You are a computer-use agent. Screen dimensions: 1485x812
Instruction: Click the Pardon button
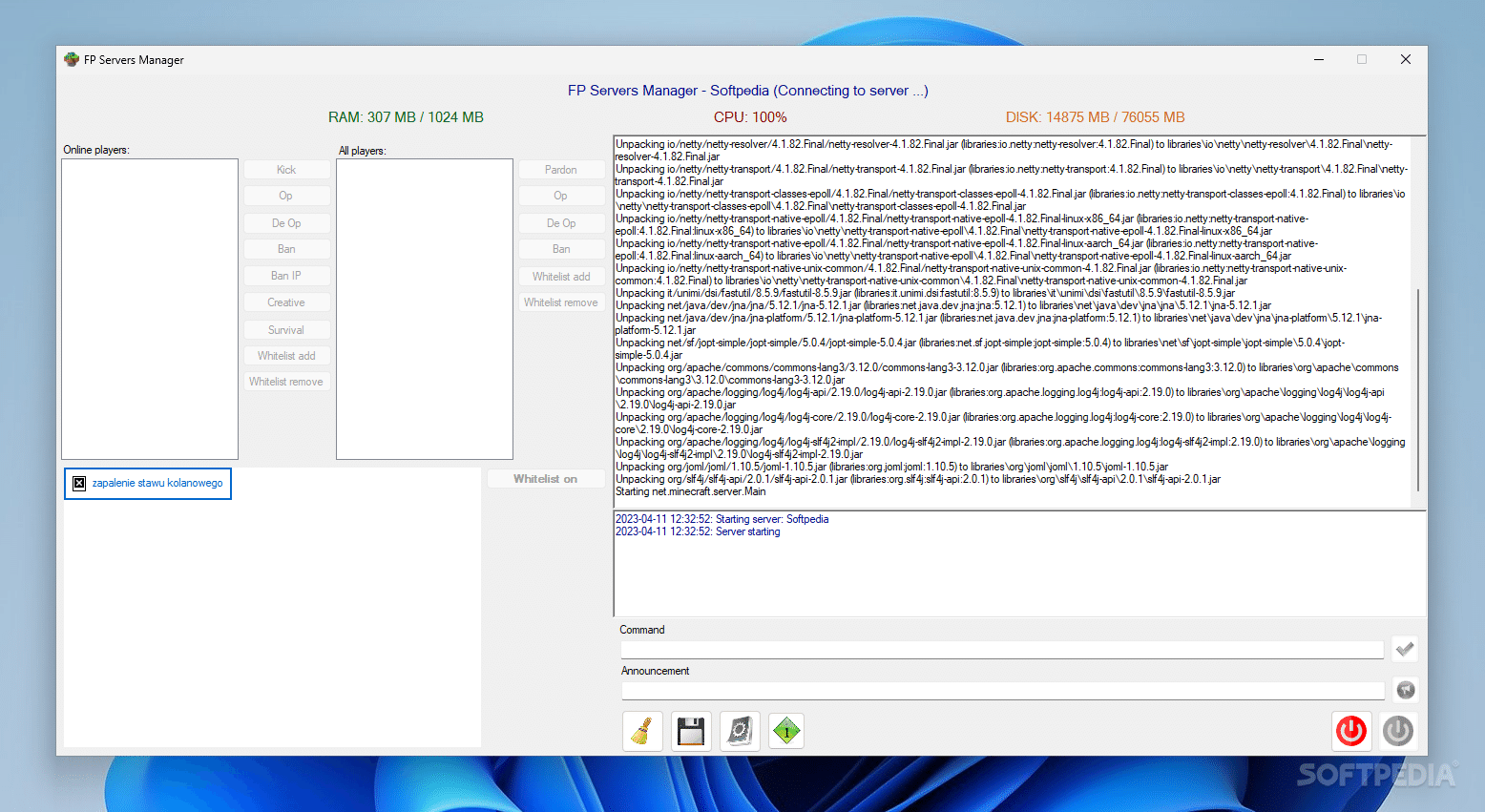561,170
